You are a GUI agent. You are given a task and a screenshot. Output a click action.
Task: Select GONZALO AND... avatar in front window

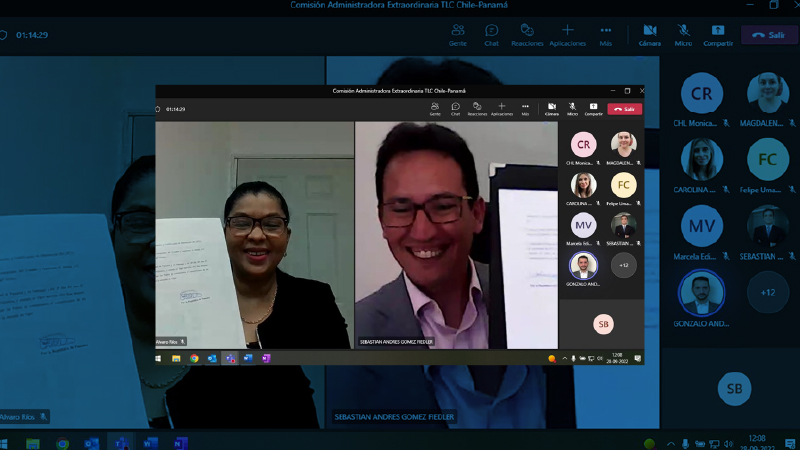coord(583,265)
